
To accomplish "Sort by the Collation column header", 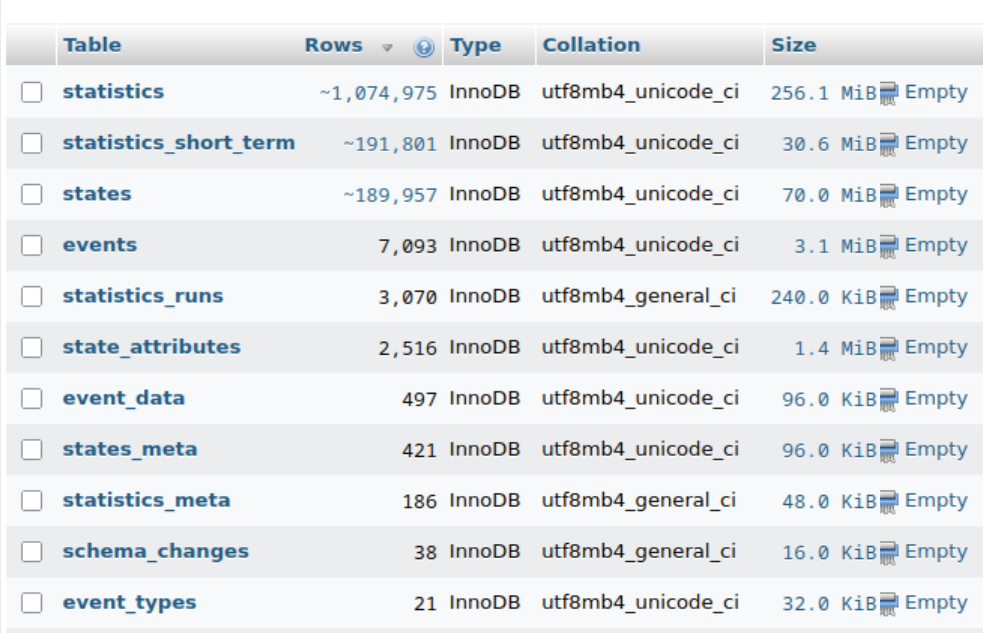I will coord(591,45).
